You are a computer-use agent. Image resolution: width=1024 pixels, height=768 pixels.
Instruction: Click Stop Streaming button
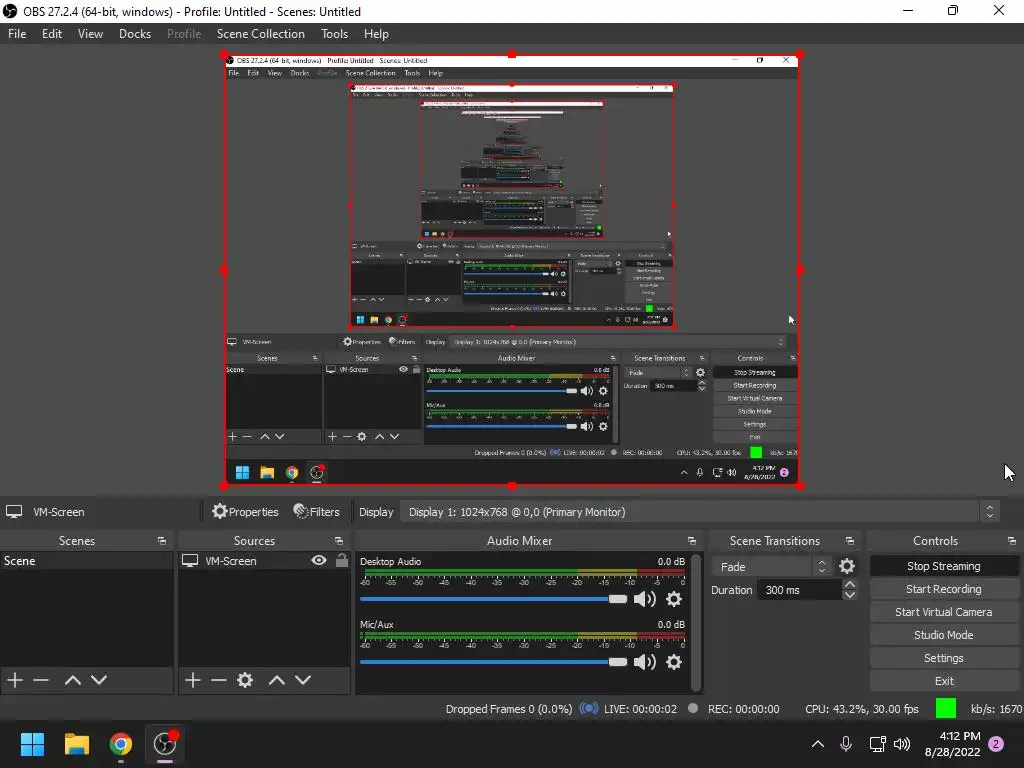tap(944, 566)
